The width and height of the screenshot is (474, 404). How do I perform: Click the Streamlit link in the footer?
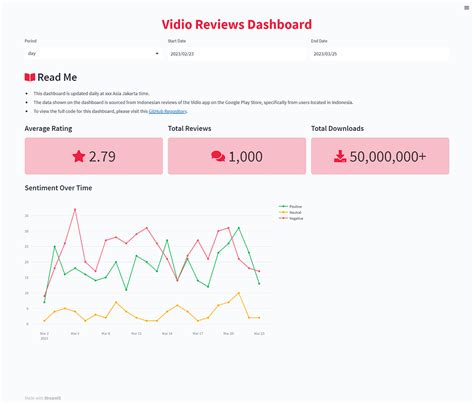[52, 398]
